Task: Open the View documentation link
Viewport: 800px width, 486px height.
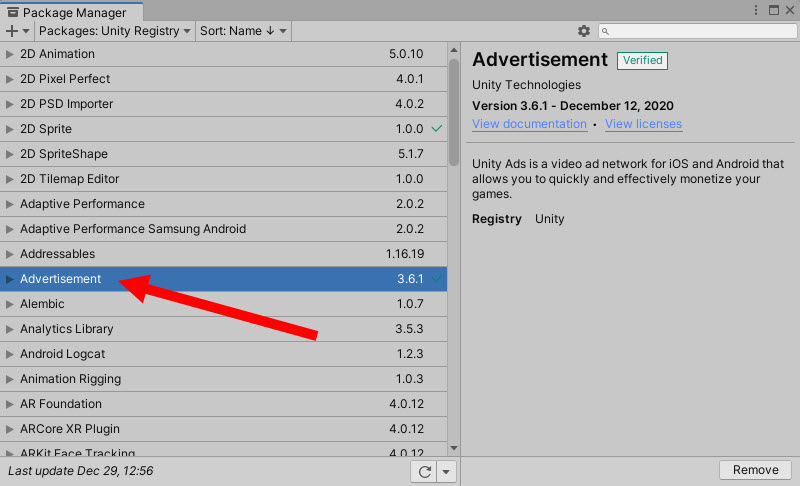Action: point(530,124)
